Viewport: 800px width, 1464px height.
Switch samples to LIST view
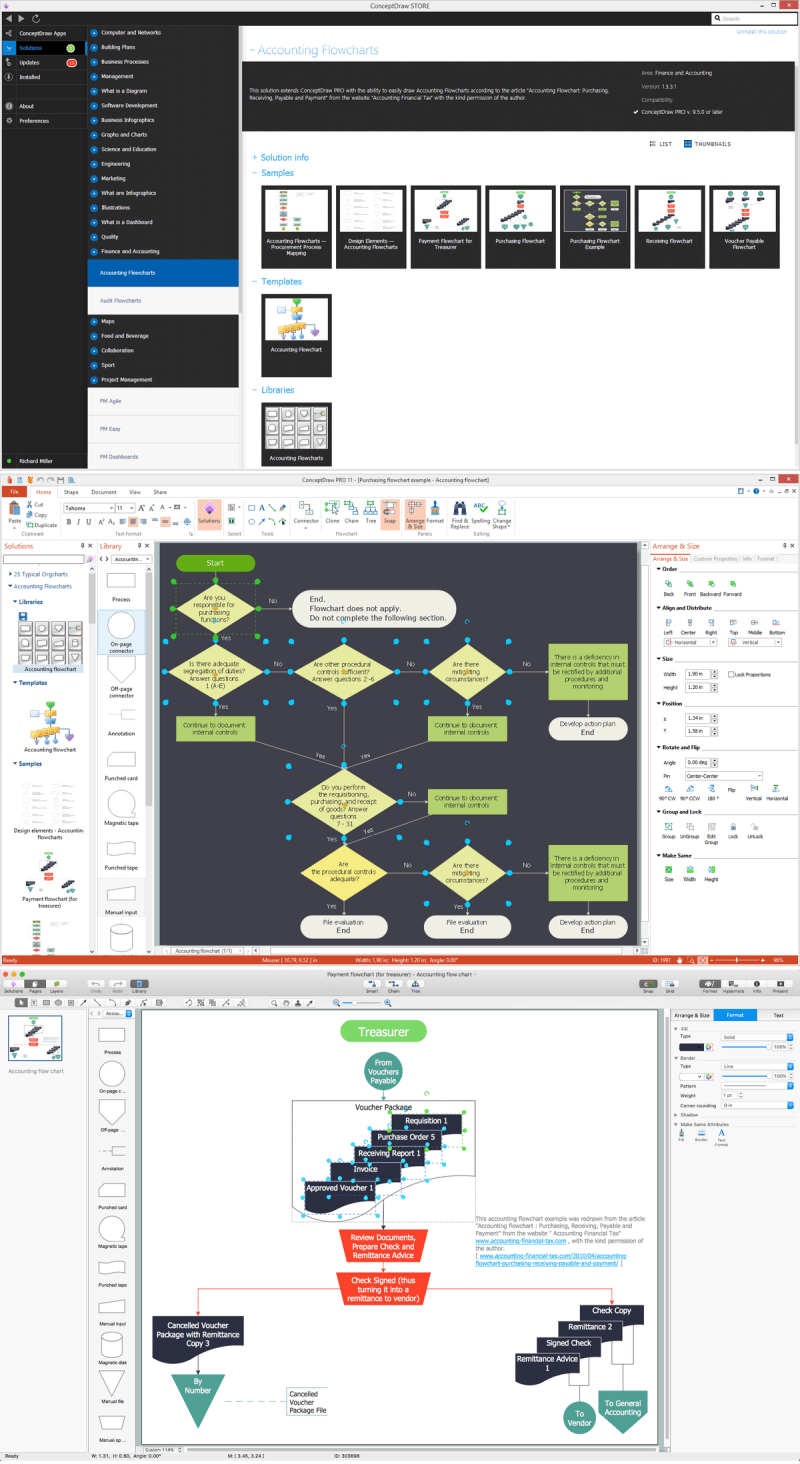(665, 144)
